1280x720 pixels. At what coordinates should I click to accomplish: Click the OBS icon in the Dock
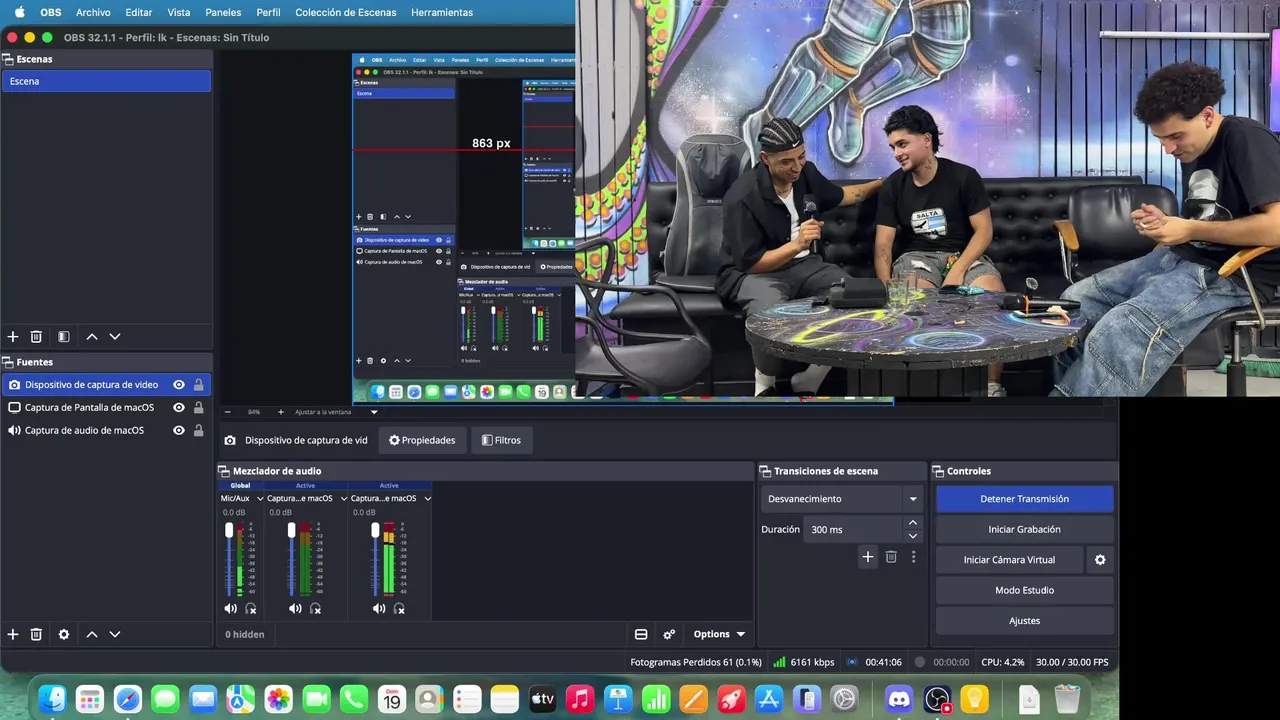937,699
